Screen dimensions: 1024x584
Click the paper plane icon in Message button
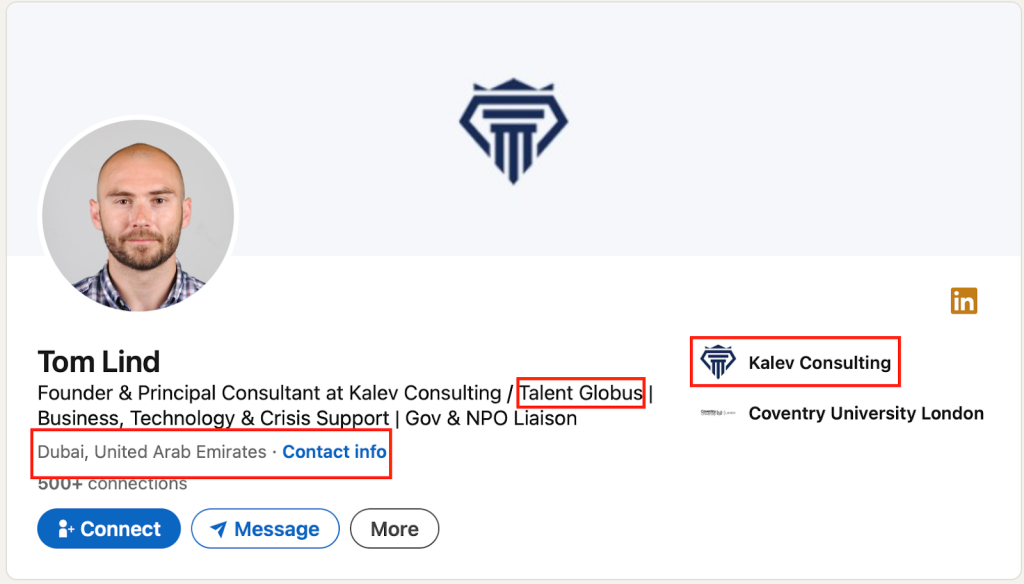point(218,529)
